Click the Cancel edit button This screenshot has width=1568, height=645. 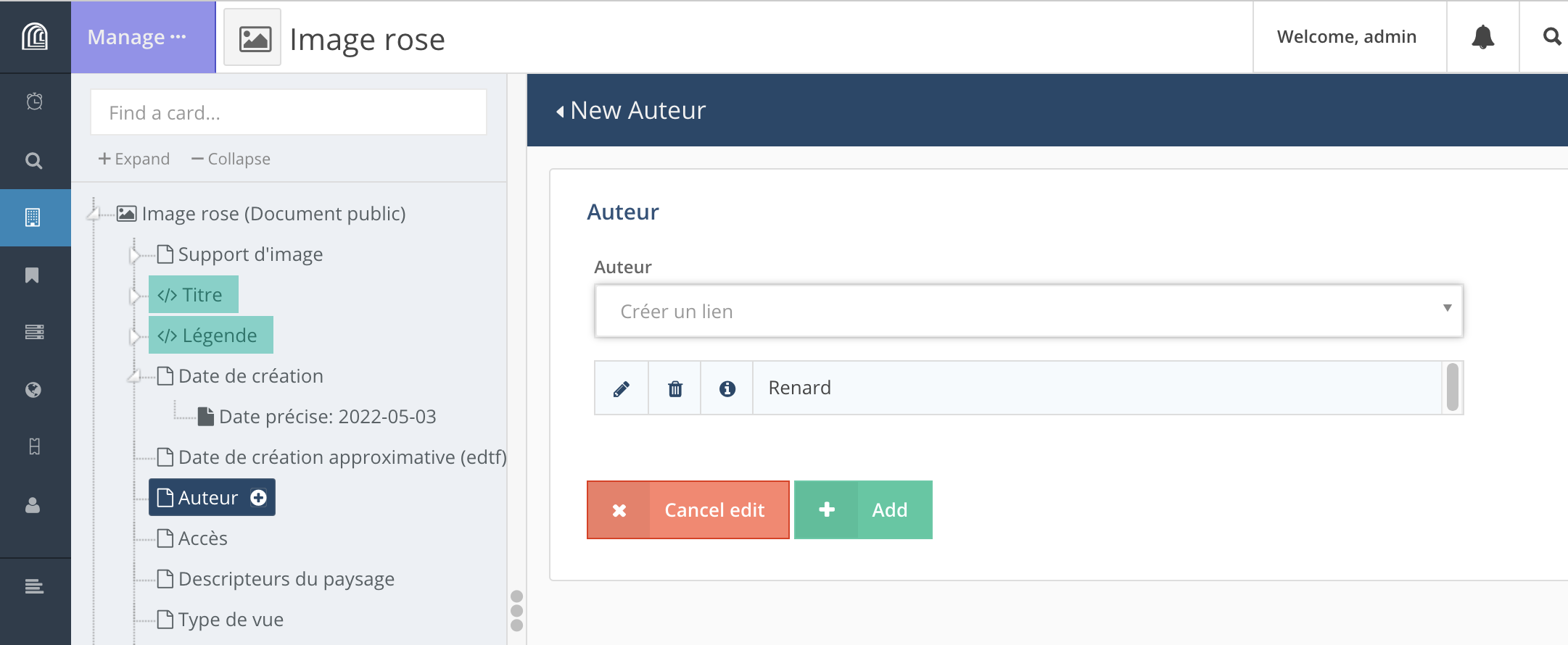pyautogui.click(x=688, y=510)
